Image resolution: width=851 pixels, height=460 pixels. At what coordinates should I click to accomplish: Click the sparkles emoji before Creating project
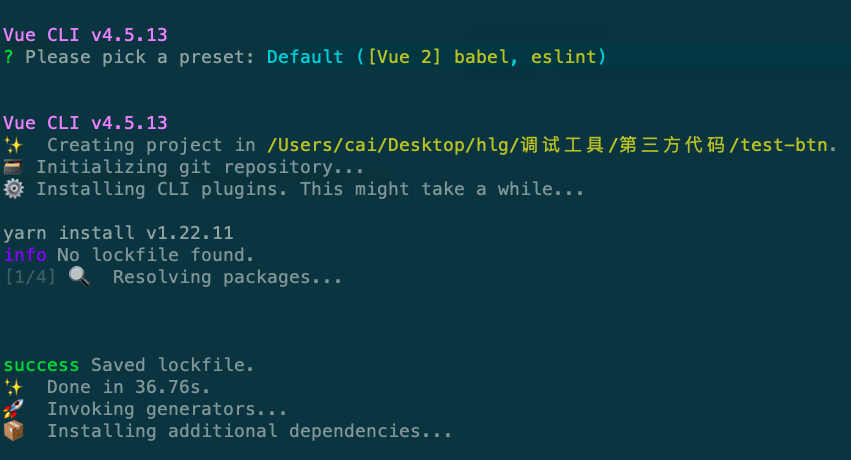(14, 145)
